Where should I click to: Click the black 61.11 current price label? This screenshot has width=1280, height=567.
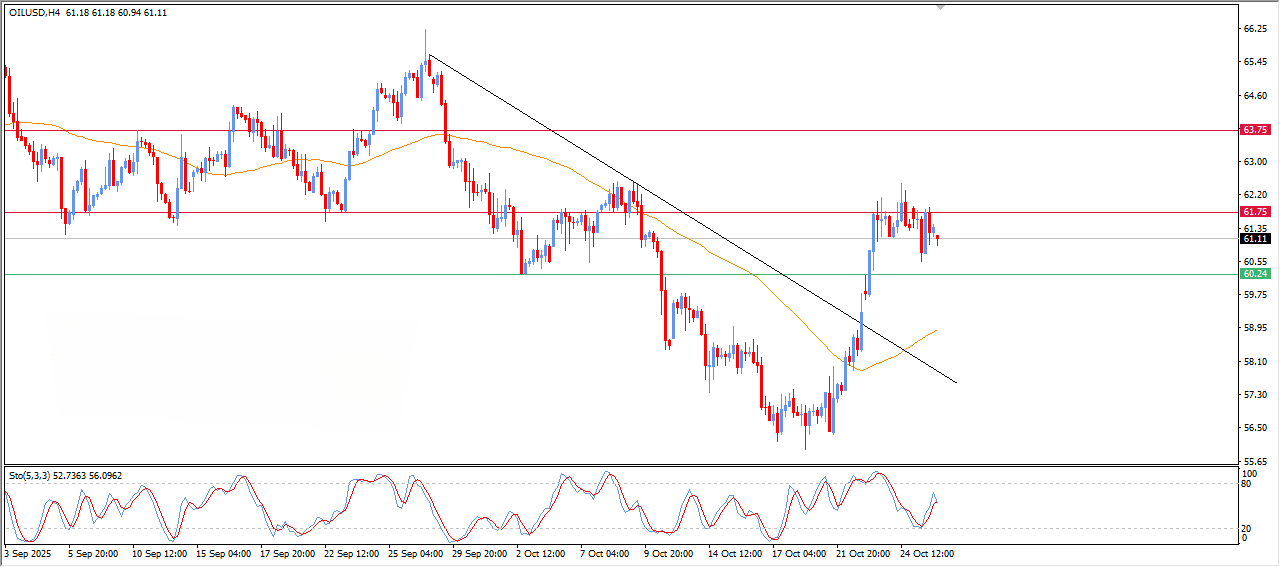click(x=1254, y=239)
